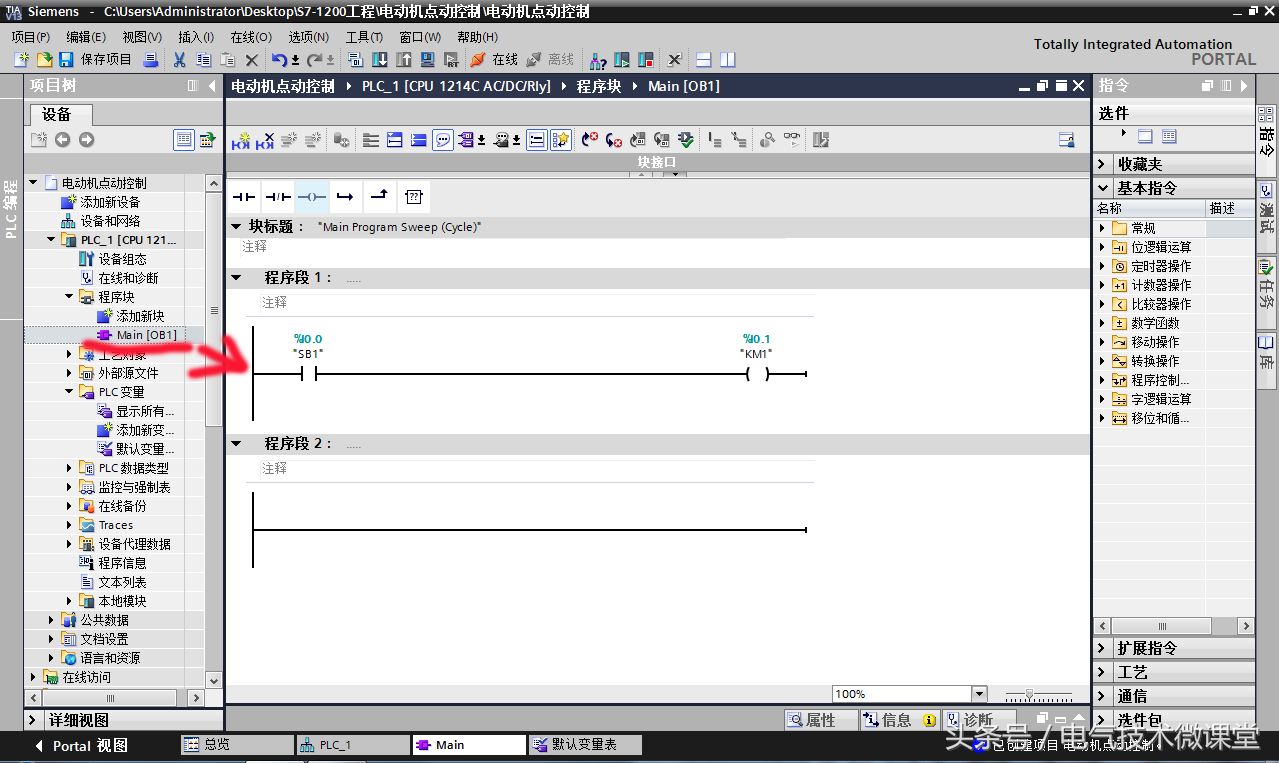This screenshot has height=763, width=1279.
Task: Switch to the 总览 tab
Action: [237, 745]
